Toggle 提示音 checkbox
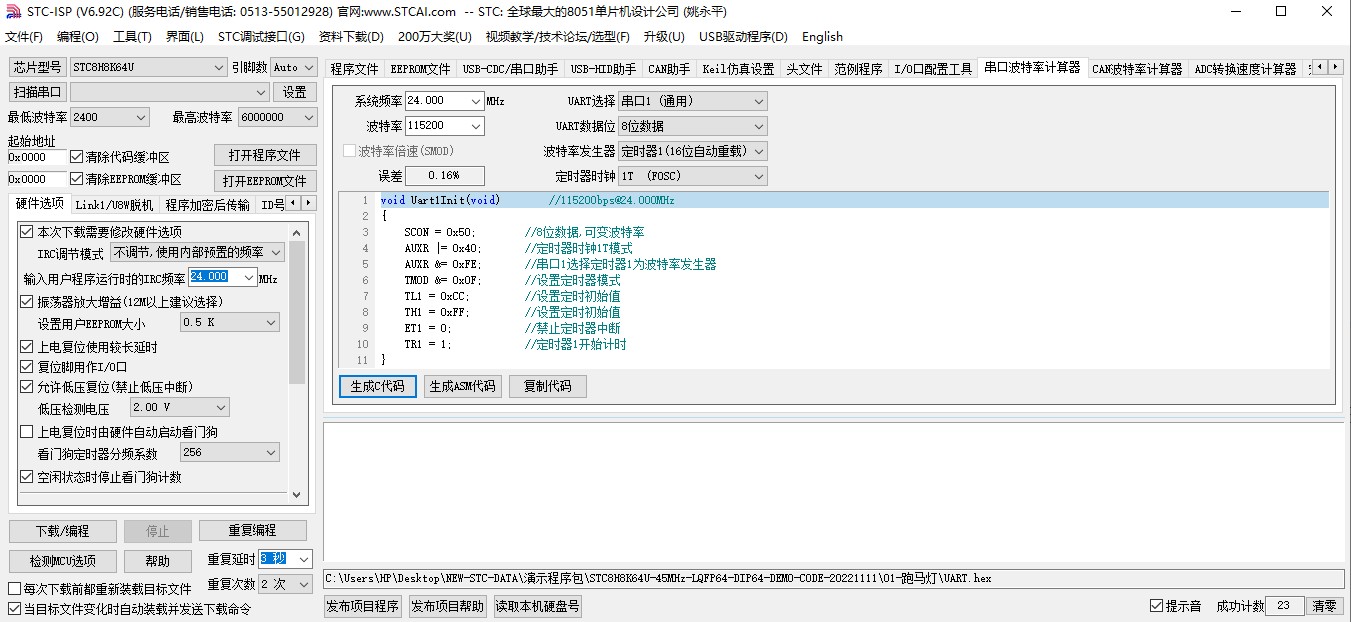1351x622 pixels. [1156, 606]
